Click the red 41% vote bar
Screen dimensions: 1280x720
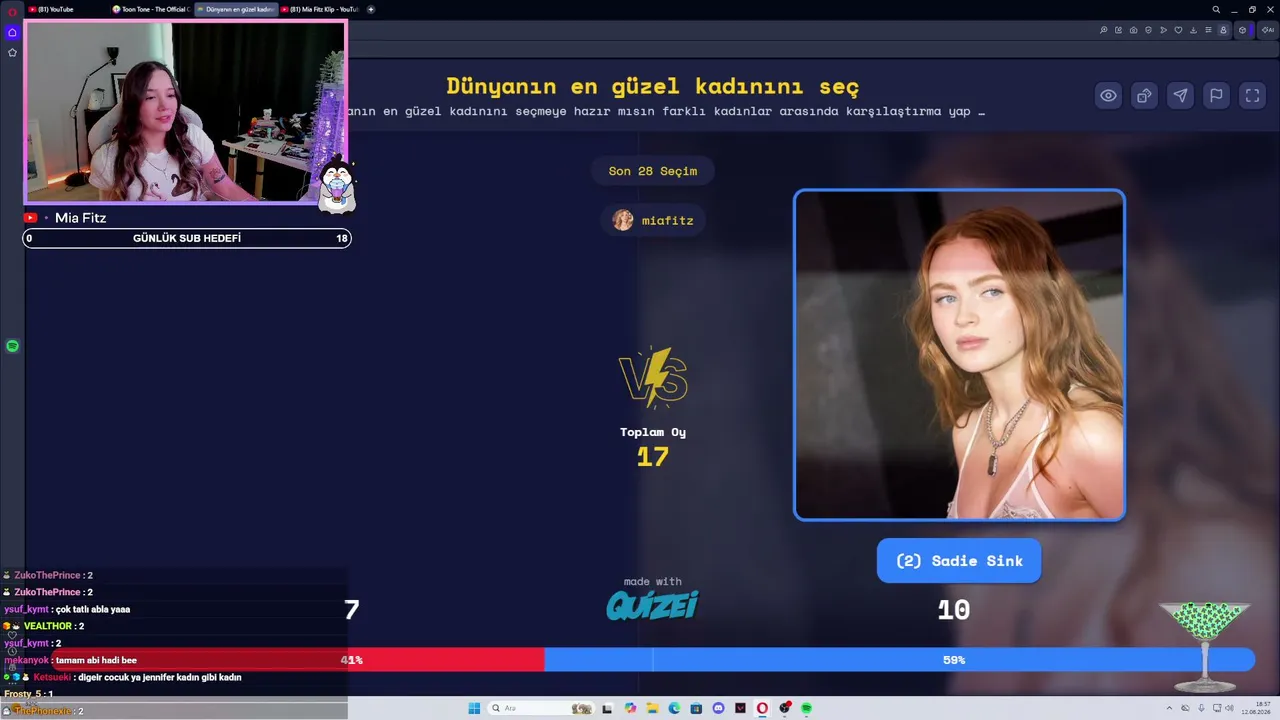tap(298, 660)
